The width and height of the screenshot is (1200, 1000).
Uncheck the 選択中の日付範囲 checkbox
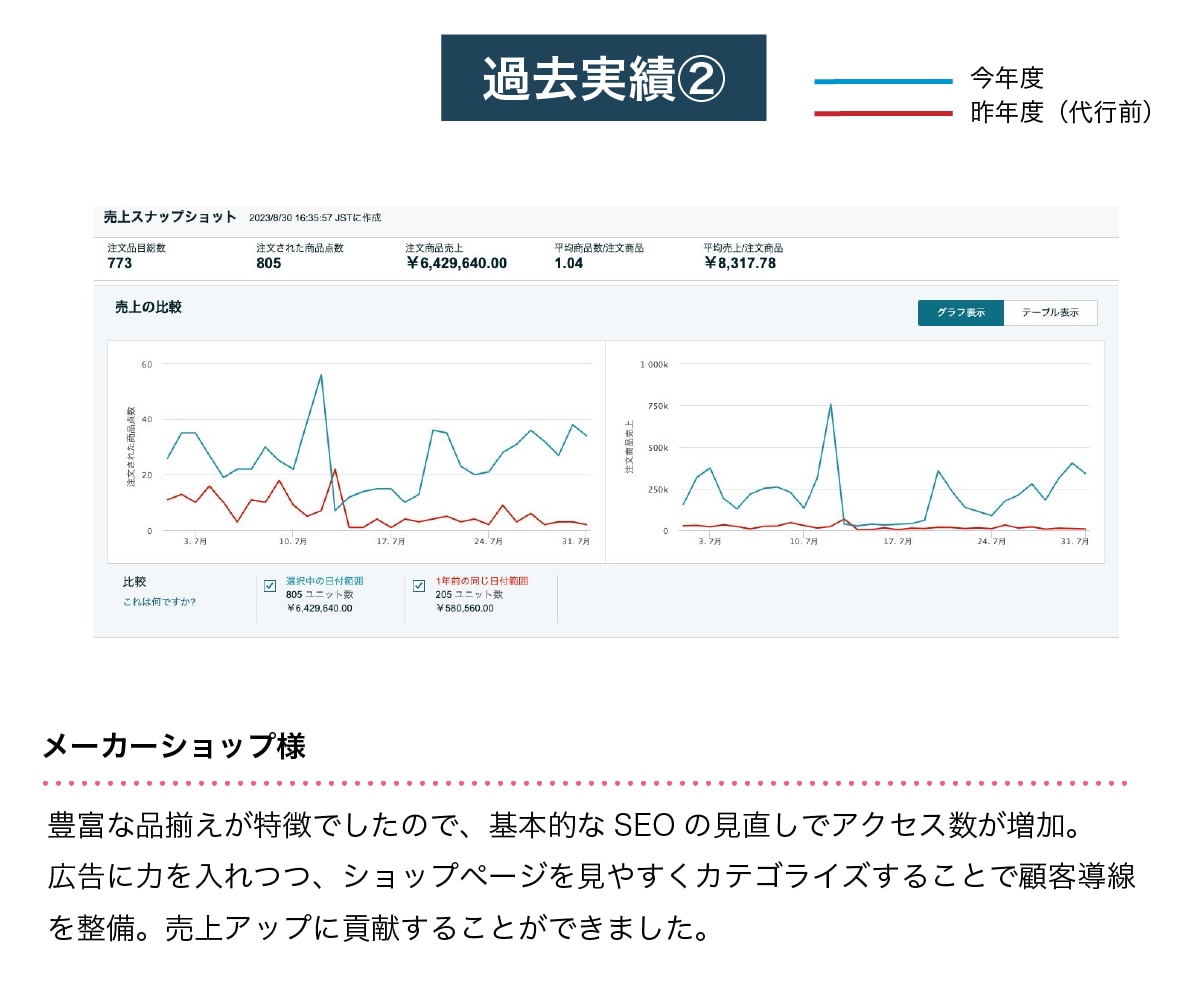(x=270, y=586)
